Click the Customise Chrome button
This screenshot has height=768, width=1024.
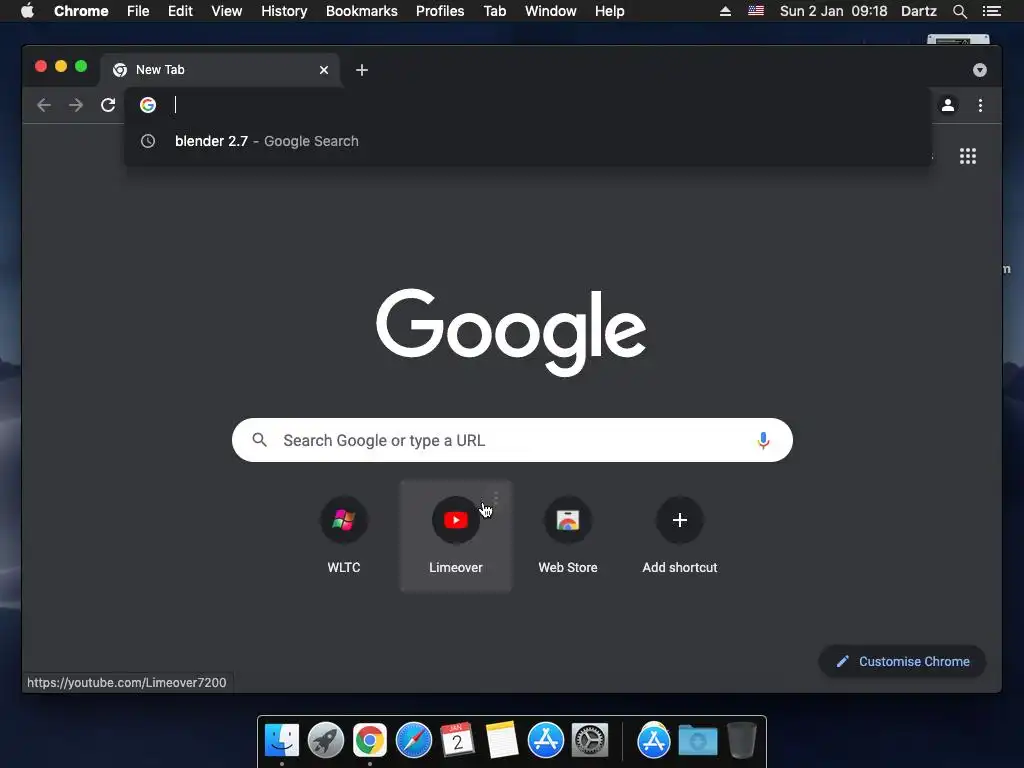coord(902,662)
